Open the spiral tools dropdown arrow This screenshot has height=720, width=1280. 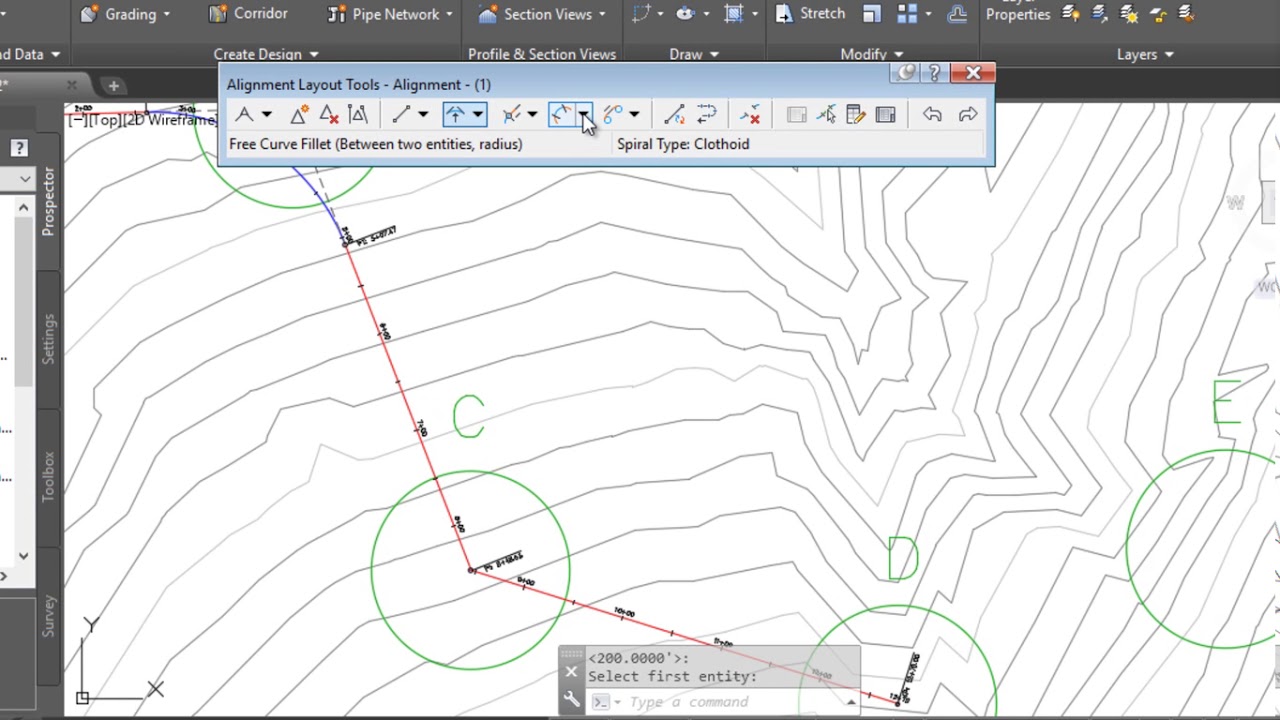point(634,115)
